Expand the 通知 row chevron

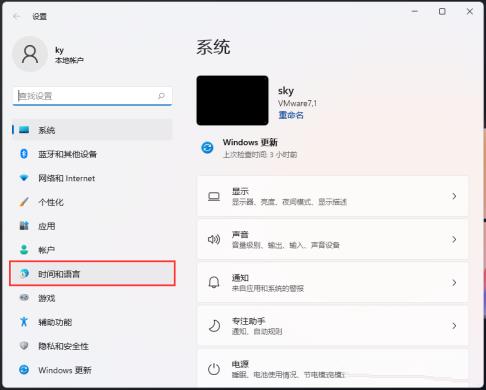pos(454,283)
